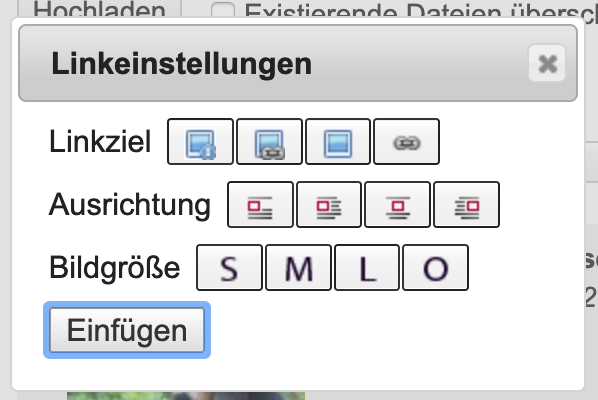Click the Hochladen button behind the dialog

(x=100, y=8)
